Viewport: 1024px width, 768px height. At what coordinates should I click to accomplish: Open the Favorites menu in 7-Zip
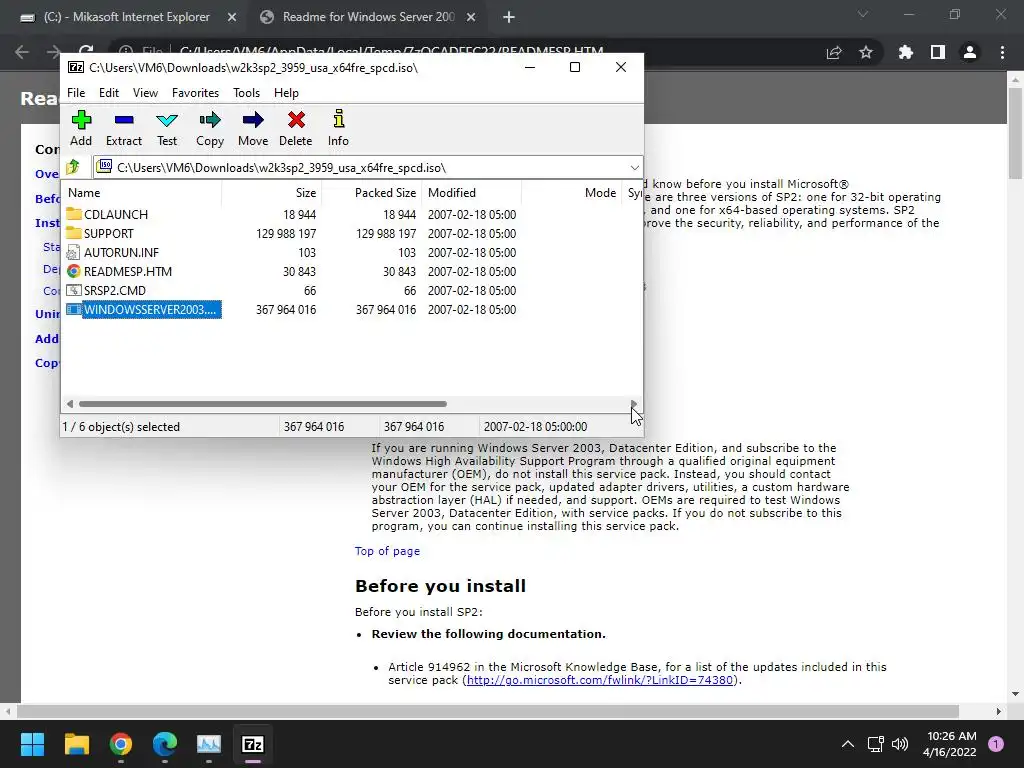[195, 93]
